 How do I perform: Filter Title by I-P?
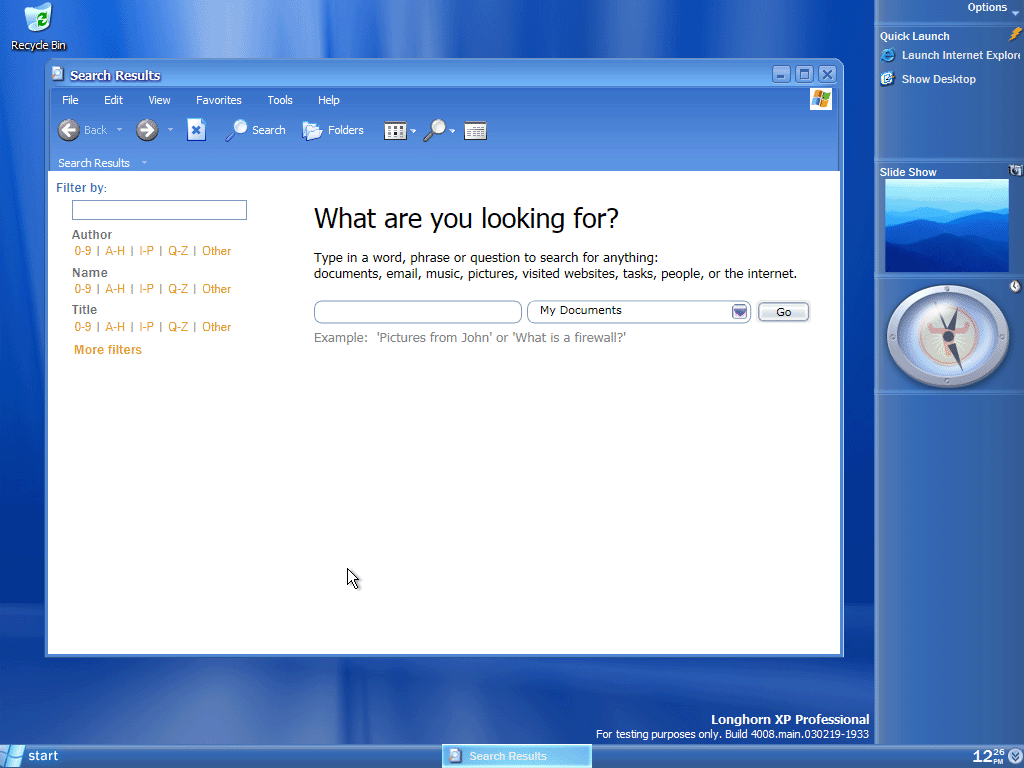click(x=146, y=327)
